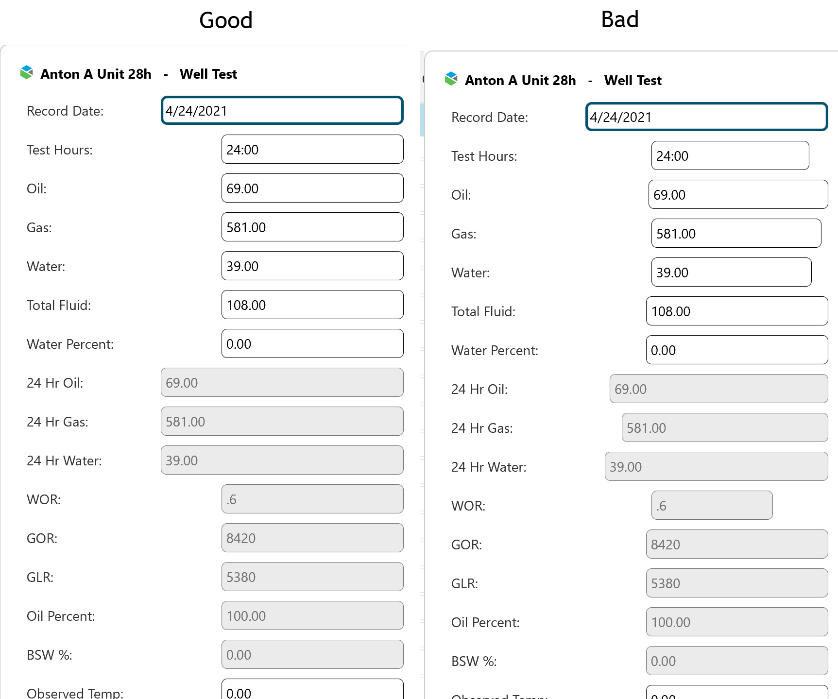
Task: Click the 24 Hr Water field in the Good panel
Action: pyautogui.click(x=282, y=461)
